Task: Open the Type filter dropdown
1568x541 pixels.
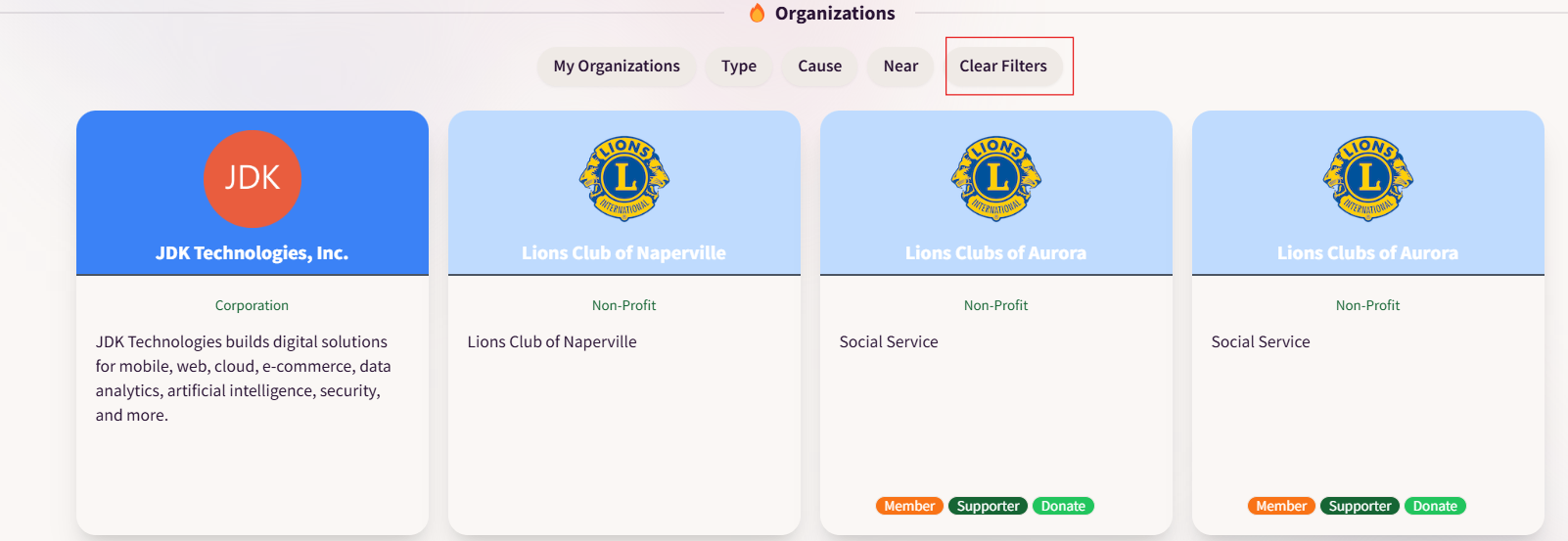Action: click(x=738, y=67)
